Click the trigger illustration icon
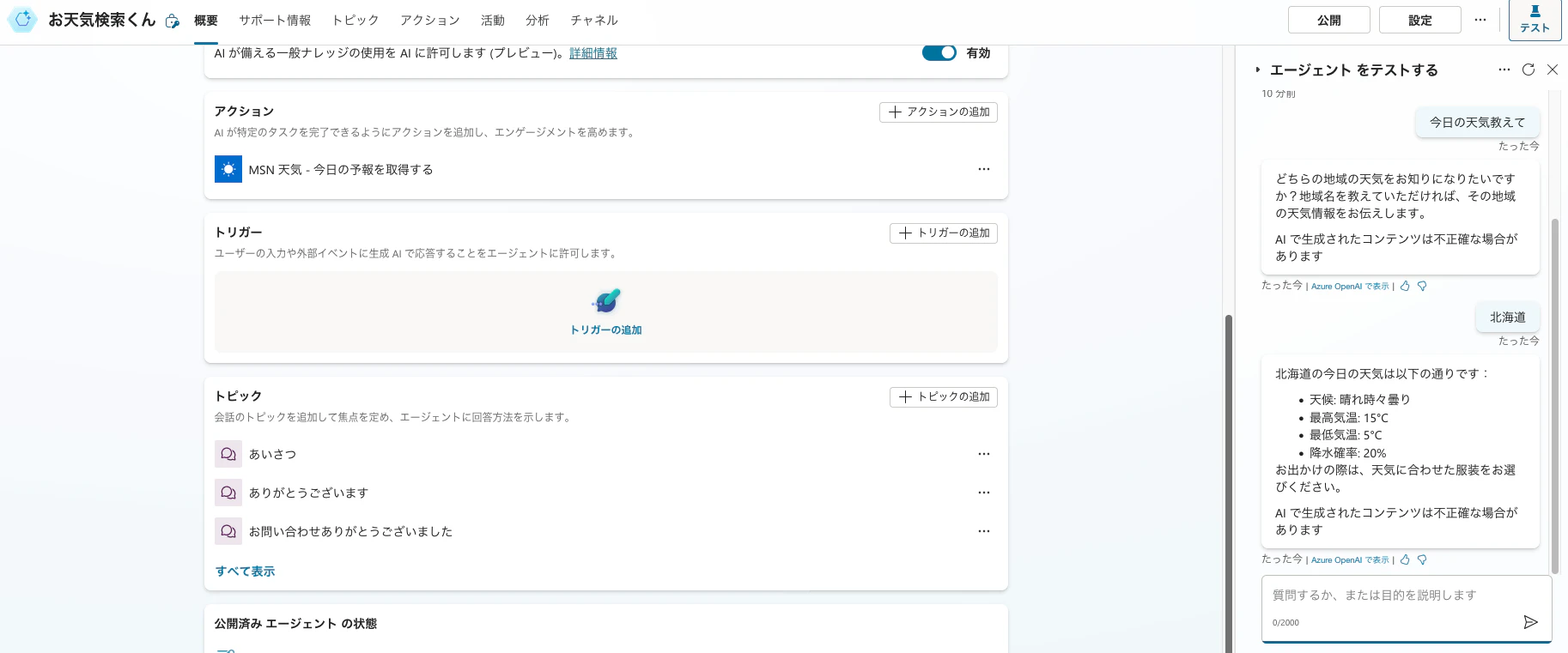Image resolution: width=1568 pixels, height=653 pixels. click(x=606, y=300)
